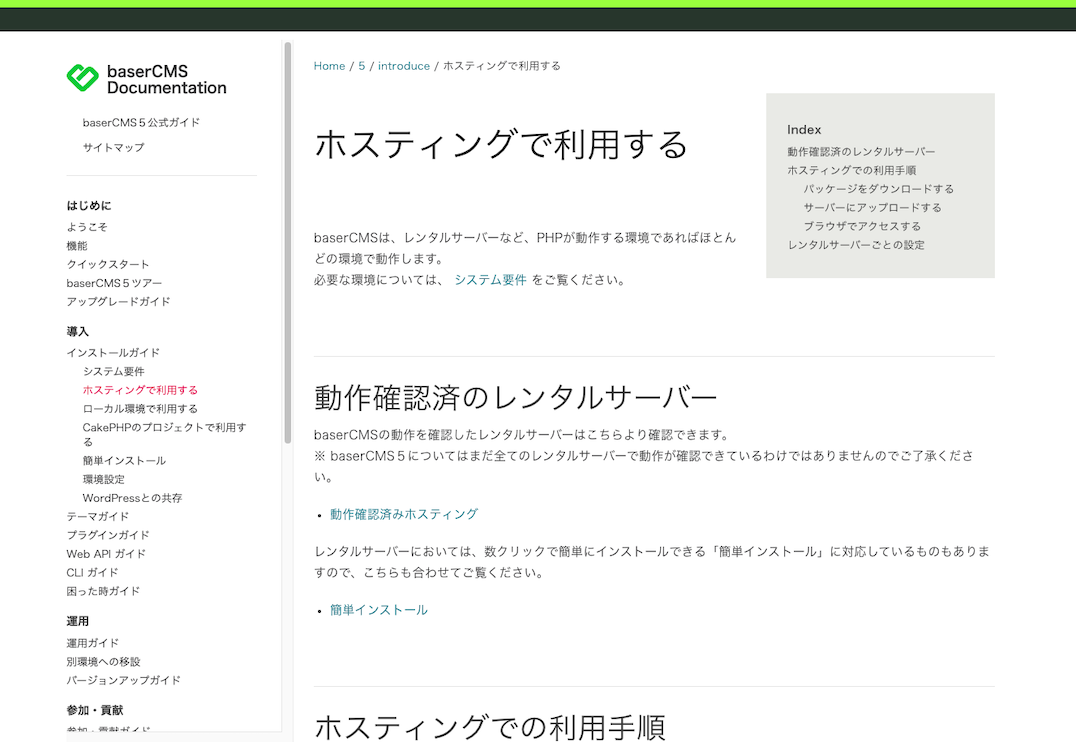Open アップグレードガイド sidebar item

[x=119, y=301]
